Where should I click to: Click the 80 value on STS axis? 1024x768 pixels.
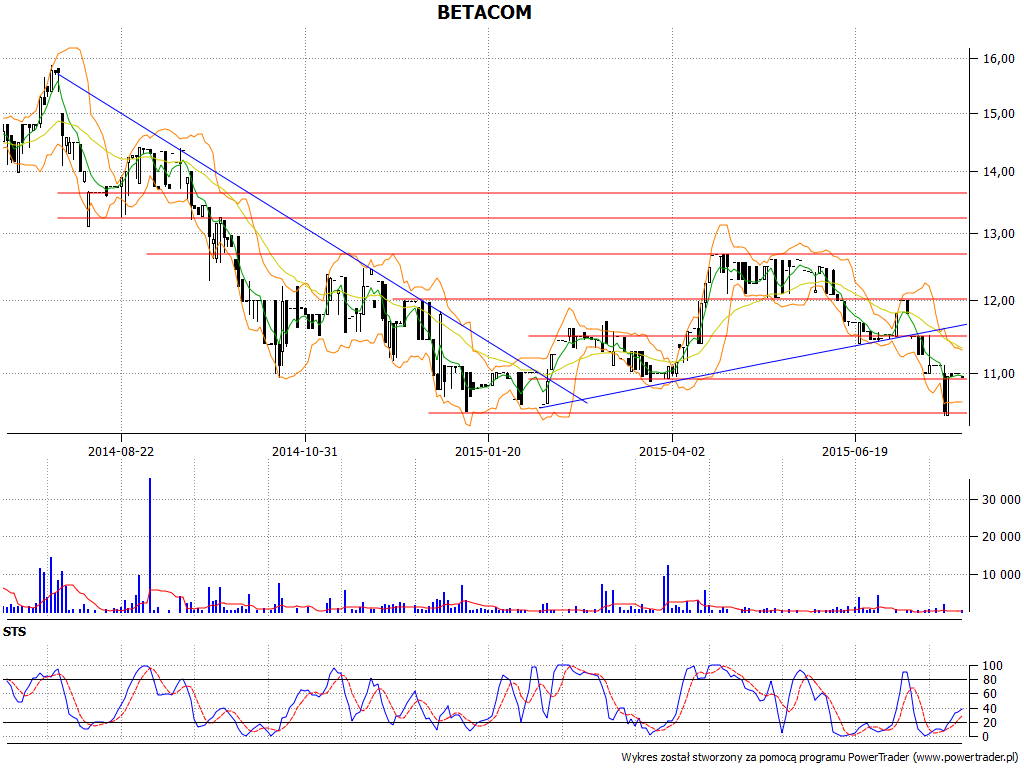(x=989, y=680)
